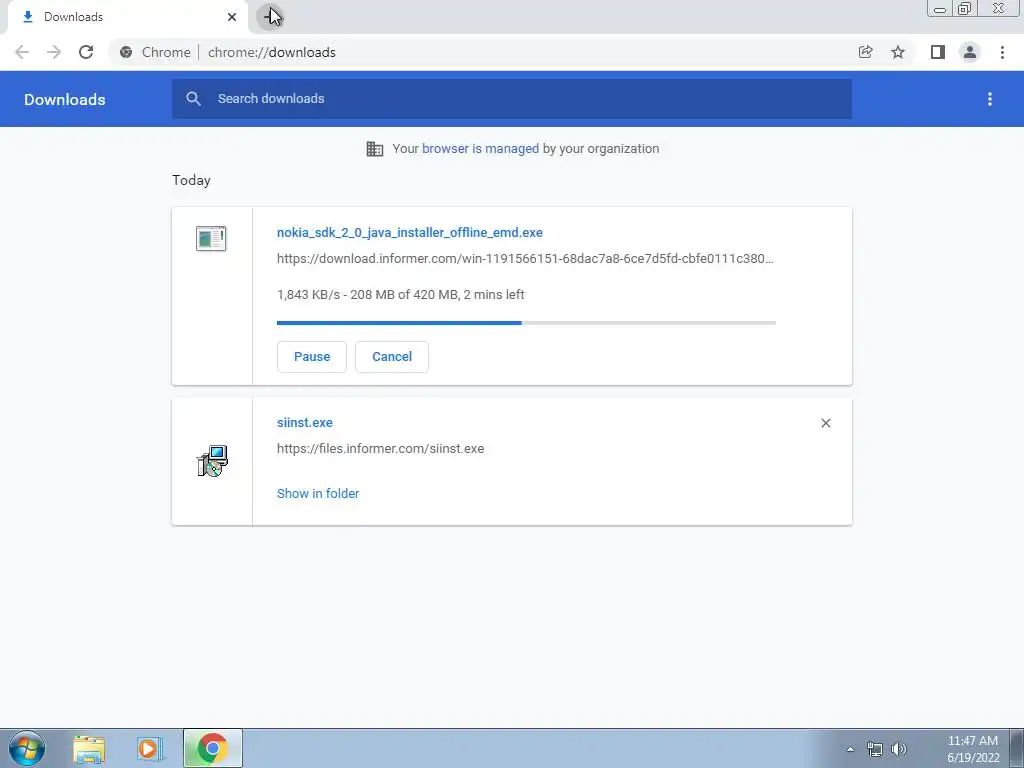1024x768 pixels.
Task: Click the Downloads page heading
Action: (x=65, y=99)
